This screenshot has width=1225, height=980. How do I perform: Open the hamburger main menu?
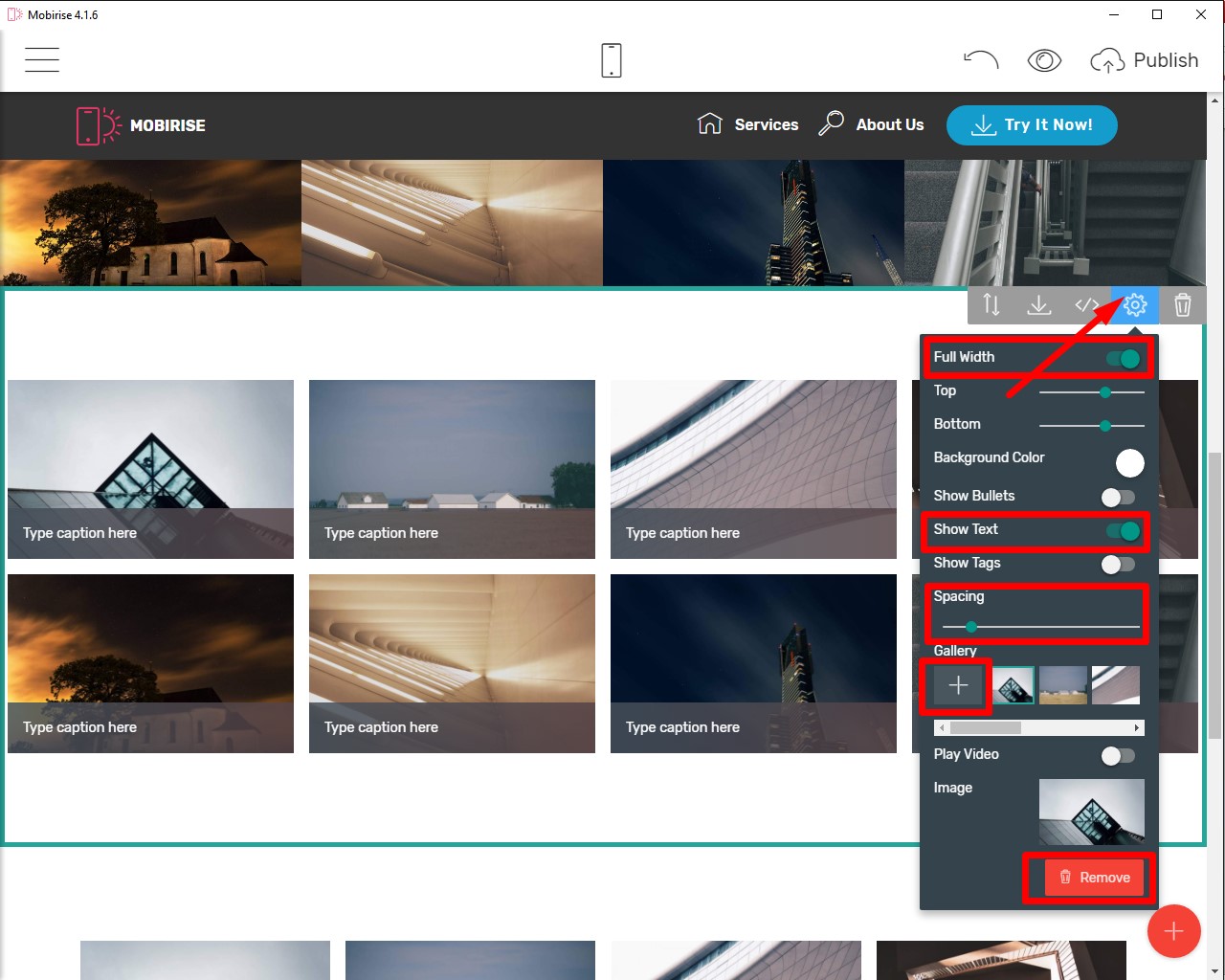point(42,60)
